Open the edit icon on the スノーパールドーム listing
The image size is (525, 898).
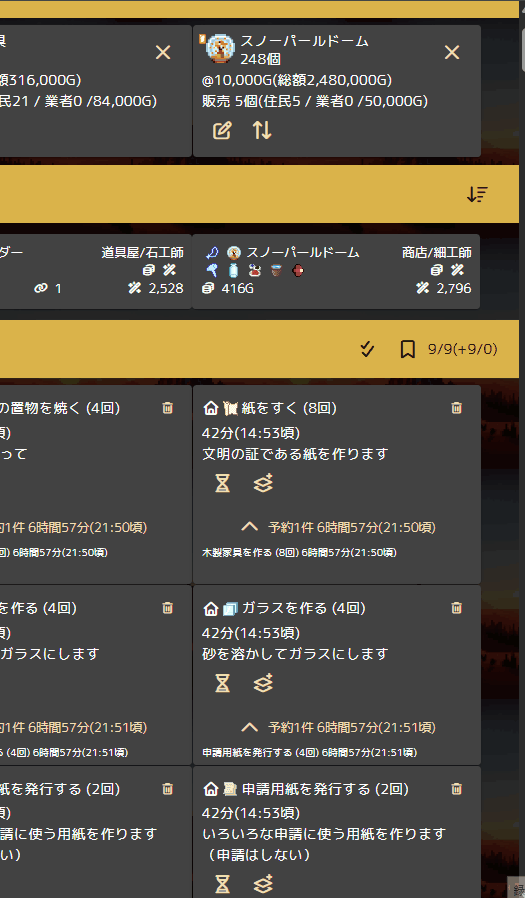[222, 131]
